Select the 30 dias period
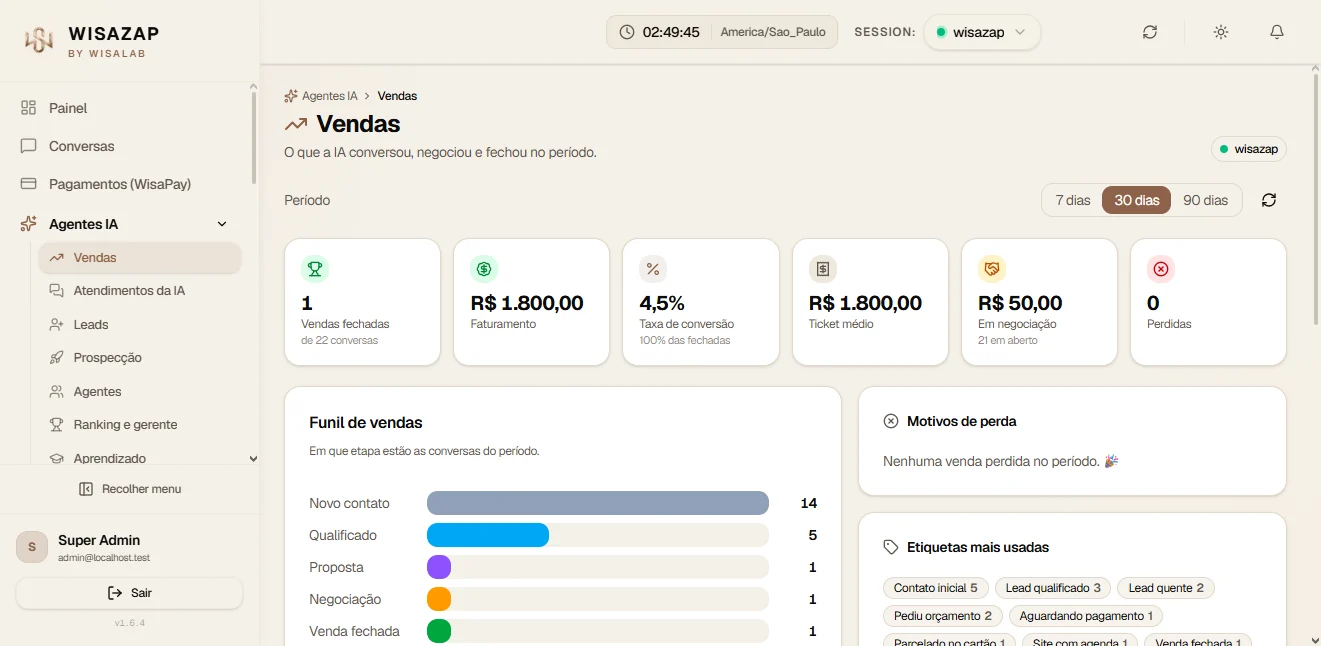 [x=1137, y=200]
